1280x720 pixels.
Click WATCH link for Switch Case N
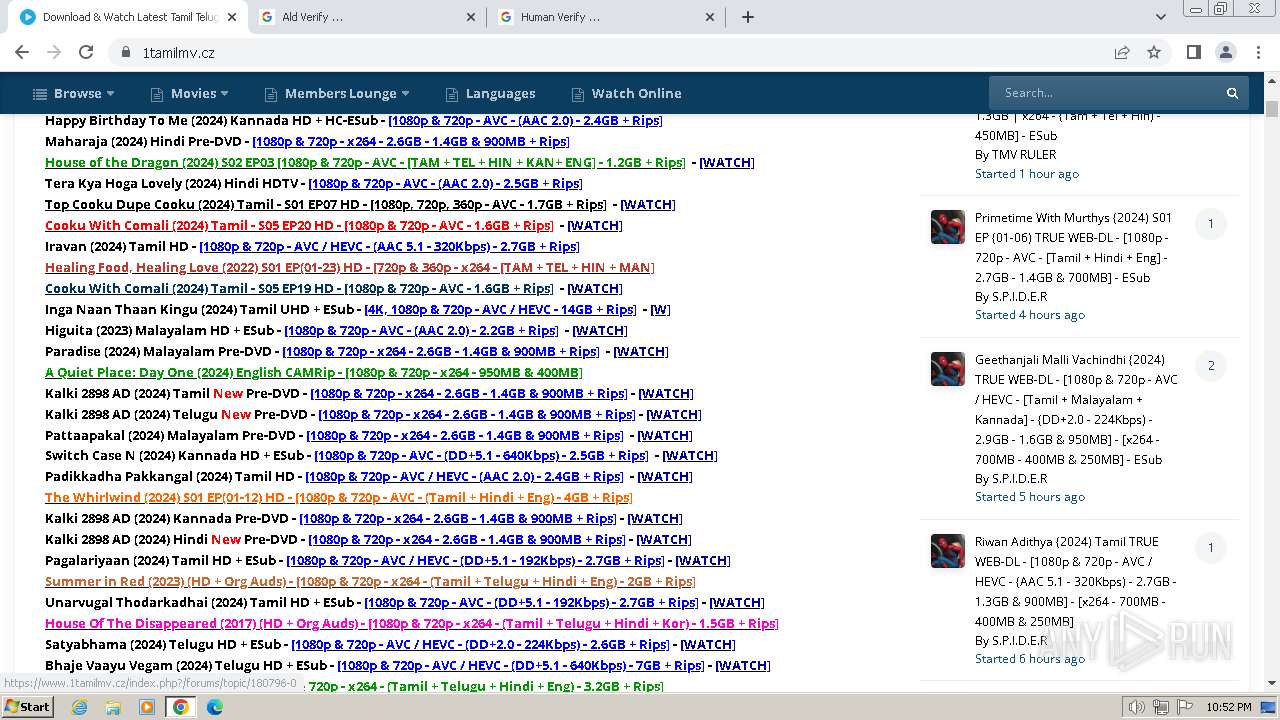point(690,455)
